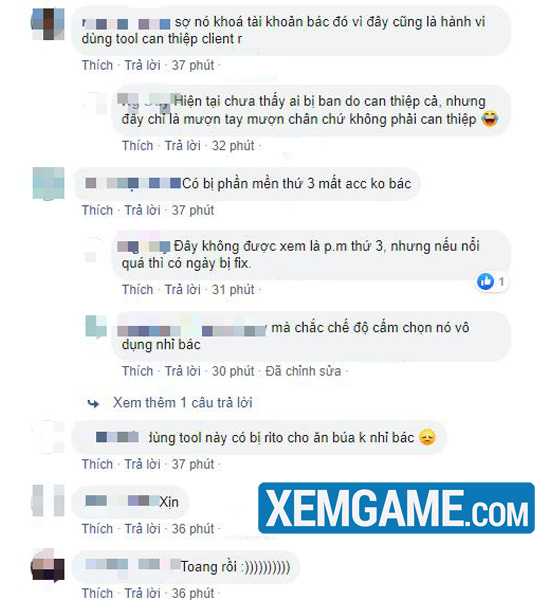Reply to 'Có bị phần mền thứ 3' comment
The width and height of the screenshot is (550, 600).
tap(142, 210)
